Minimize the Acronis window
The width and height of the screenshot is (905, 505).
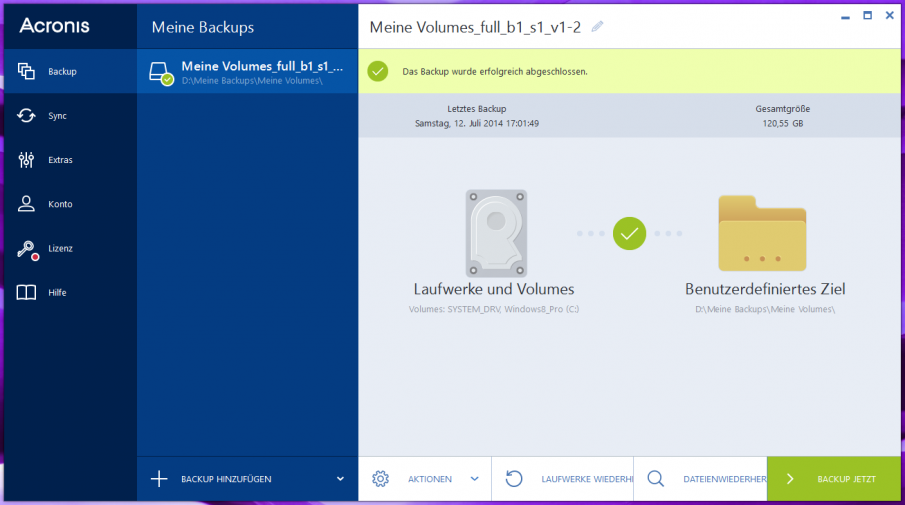pyautogui.click(x=846, y=16)
